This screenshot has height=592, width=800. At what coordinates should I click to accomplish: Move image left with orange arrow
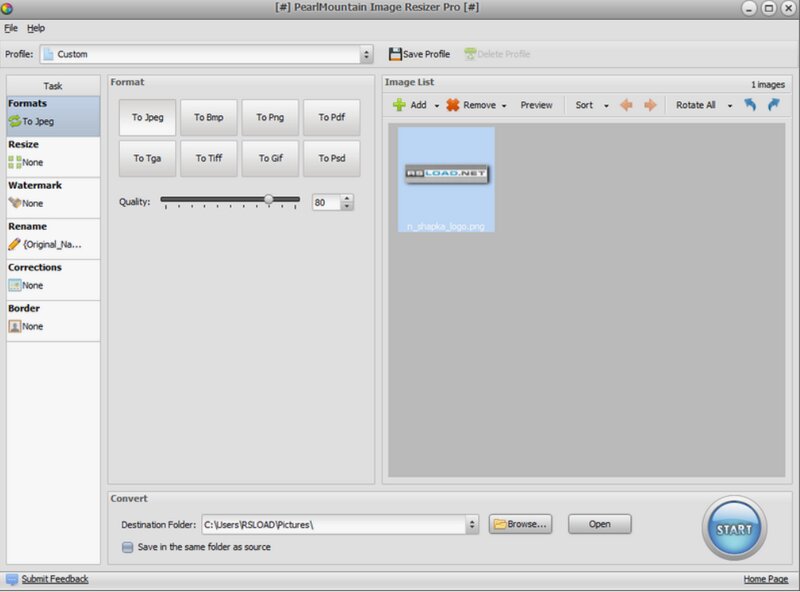coord(626,105)
